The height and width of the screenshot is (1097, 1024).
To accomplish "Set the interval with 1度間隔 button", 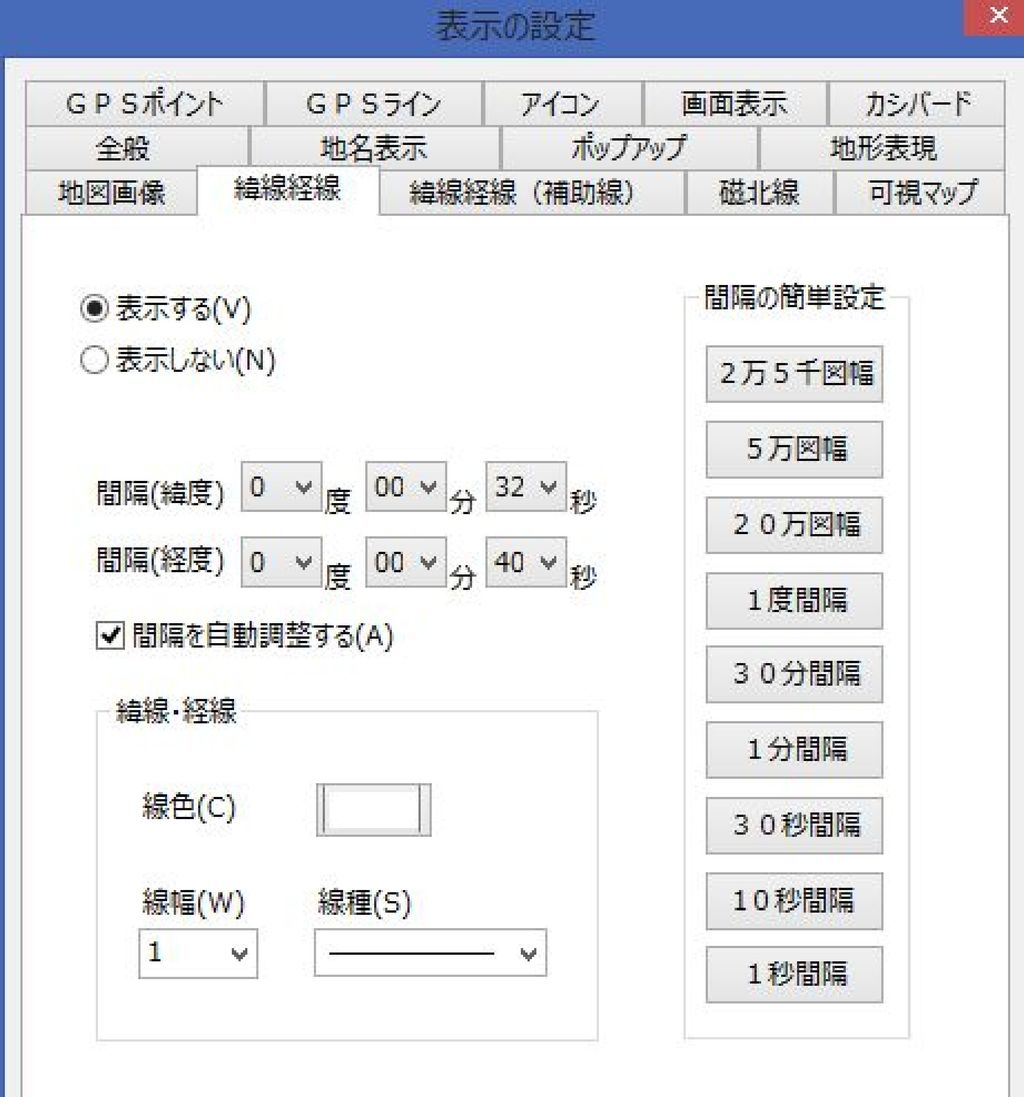I will (x=795, y=600).
